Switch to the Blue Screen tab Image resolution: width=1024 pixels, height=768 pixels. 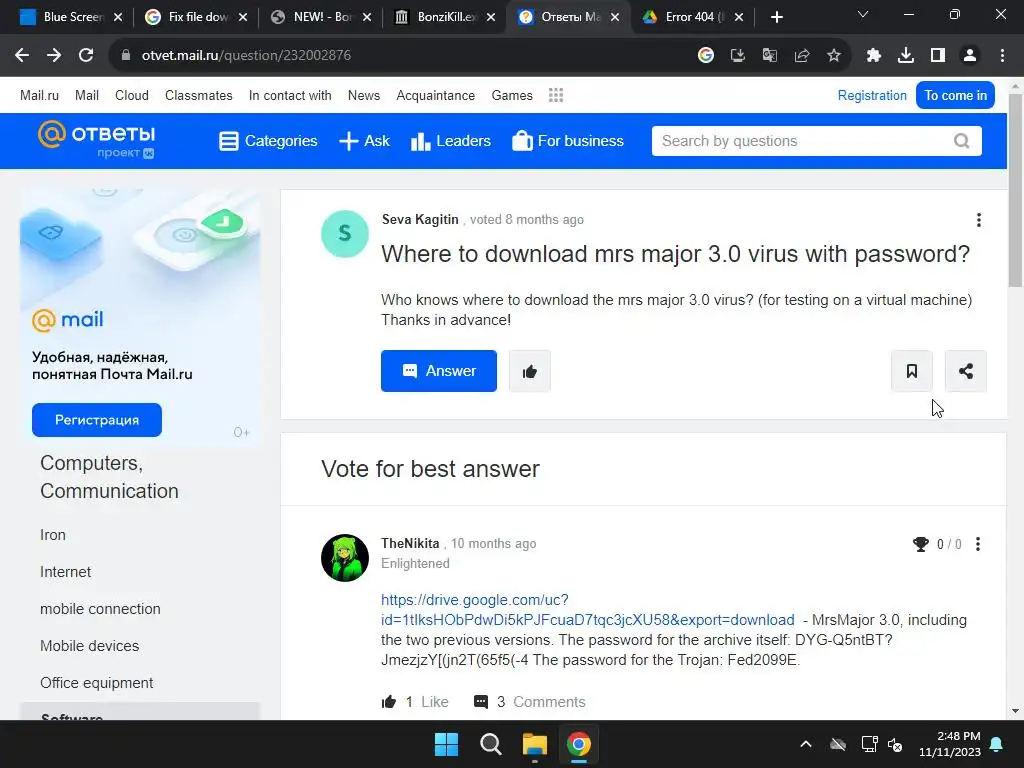click(70, 17)
